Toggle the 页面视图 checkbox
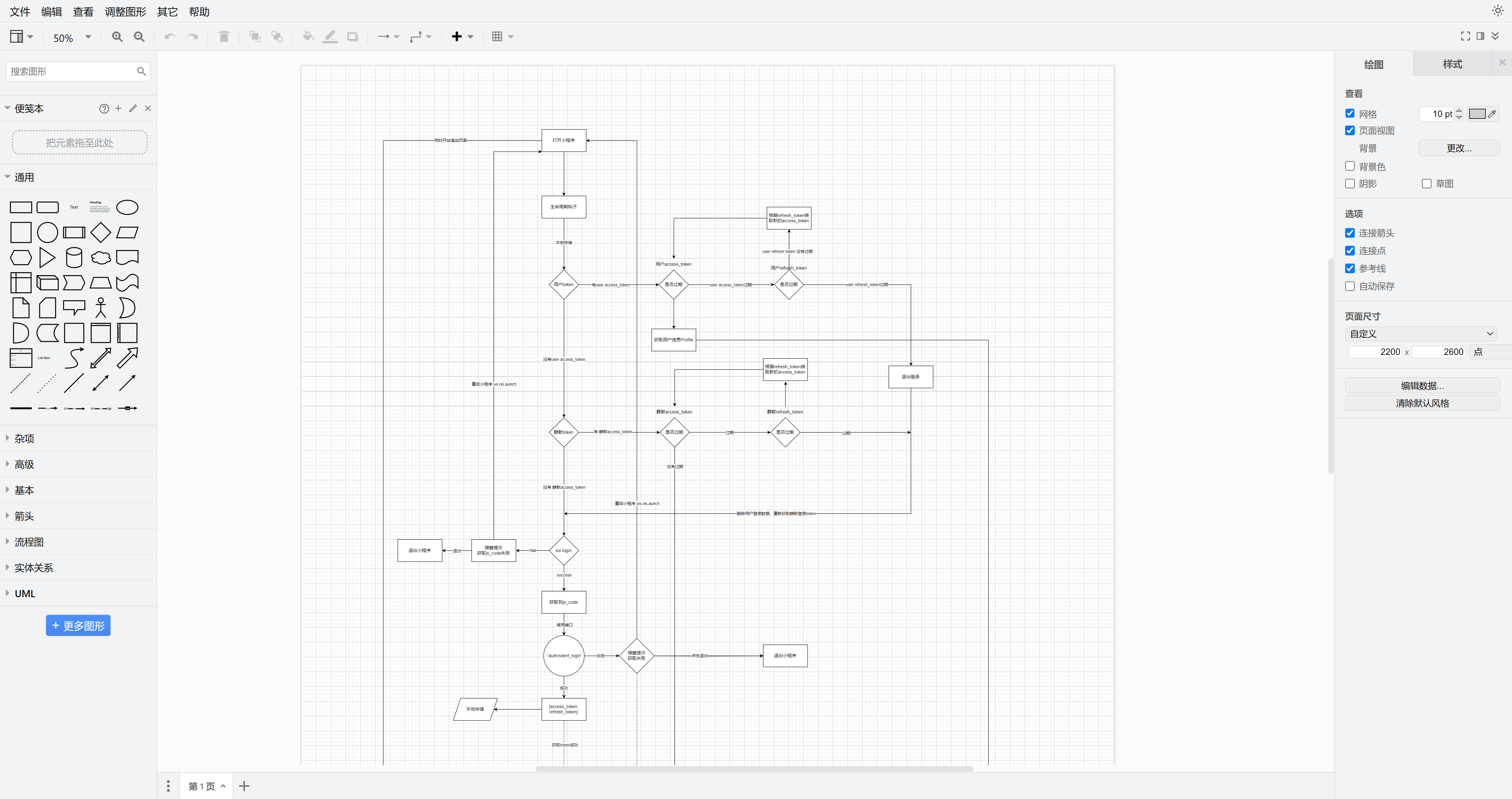 1350,130
